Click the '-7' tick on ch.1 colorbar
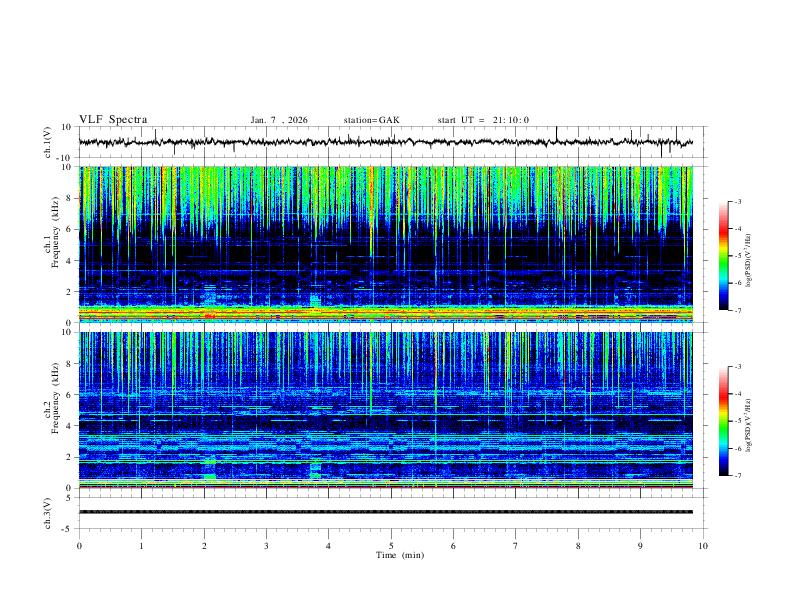 click(738, 310)
